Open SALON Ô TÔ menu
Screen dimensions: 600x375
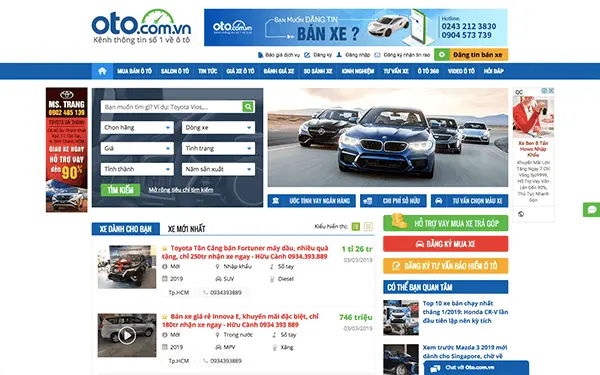tap(175, 71)
